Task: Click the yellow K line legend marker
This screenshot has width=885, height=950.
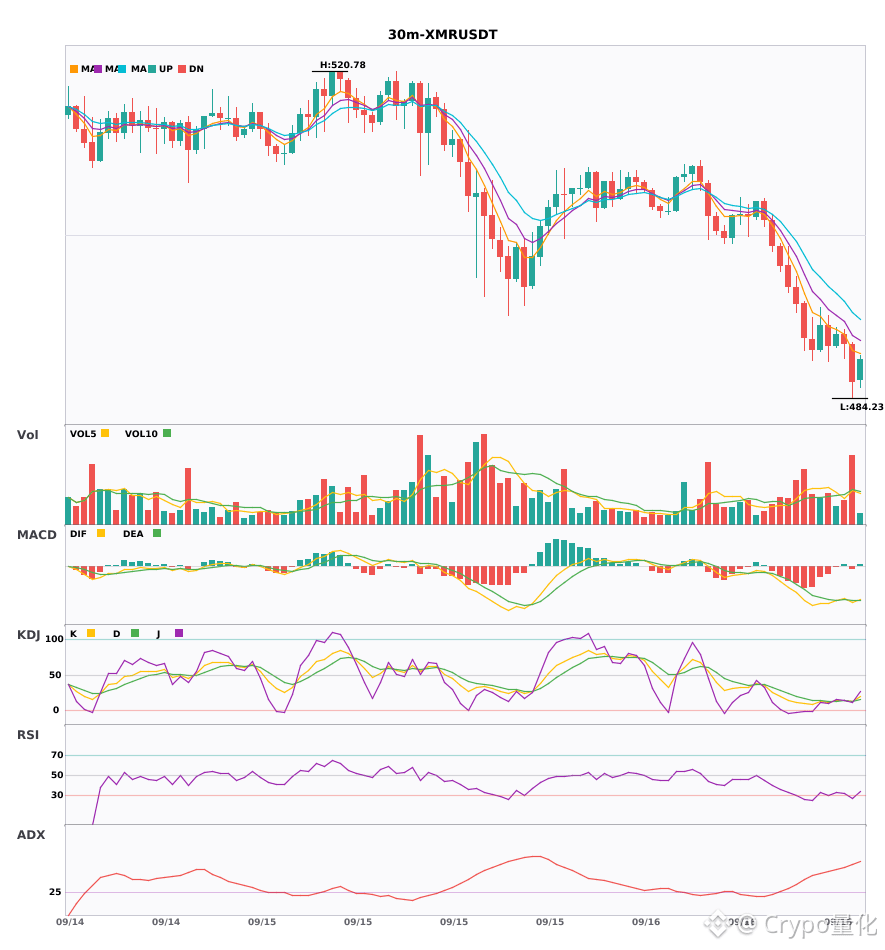Action: tap(91, 633)
